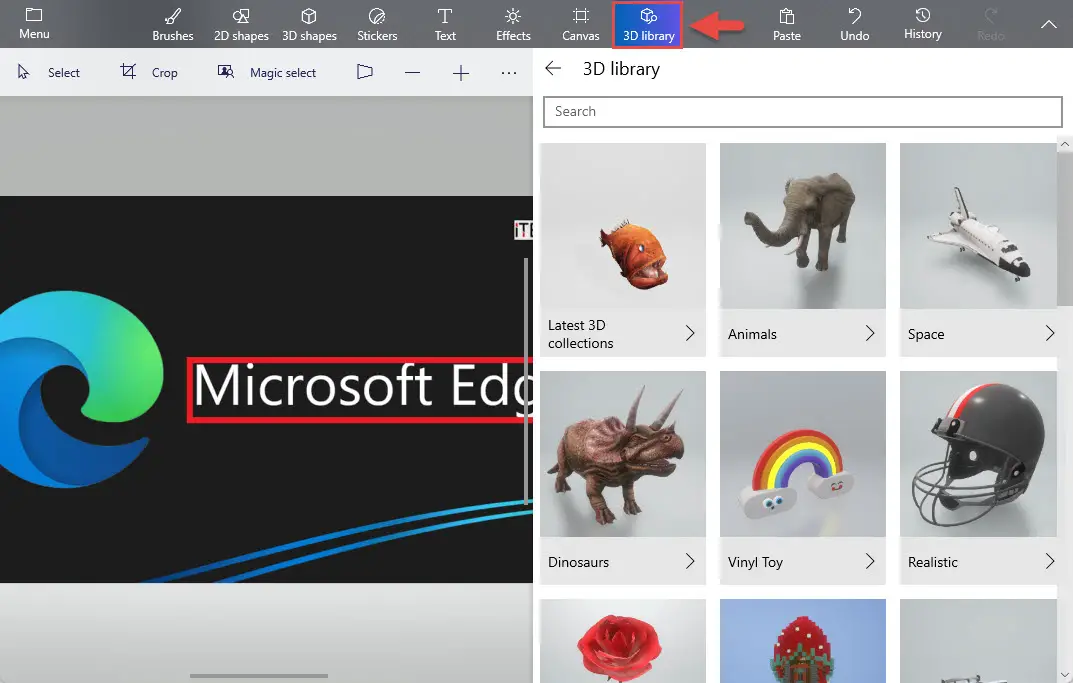1073x683 pixels.
Task: Toggle the 3D view flag icon
Action: [x=365, y=72]
